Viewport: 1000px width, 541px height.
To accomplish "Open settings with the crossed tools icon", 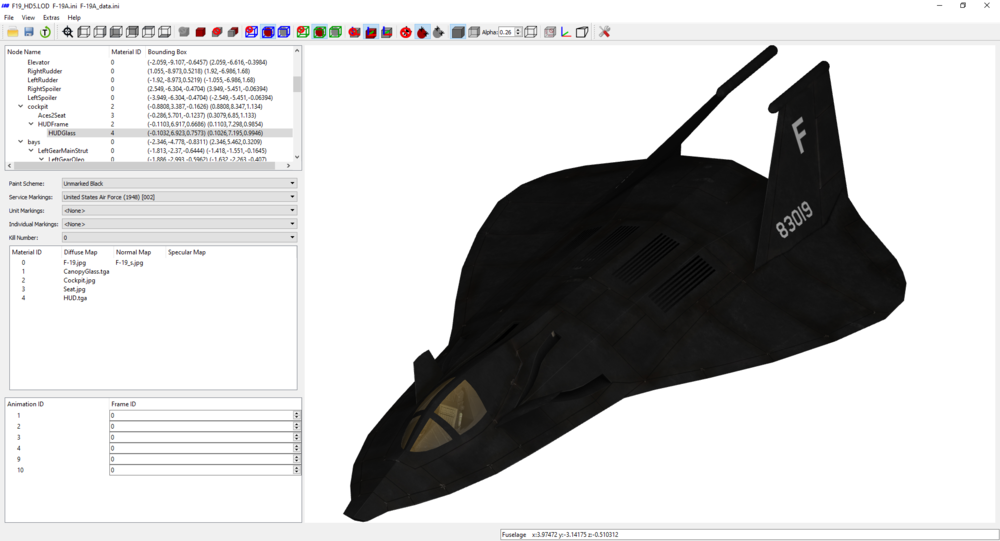I will pyautogui.click(x=605, y=32).
